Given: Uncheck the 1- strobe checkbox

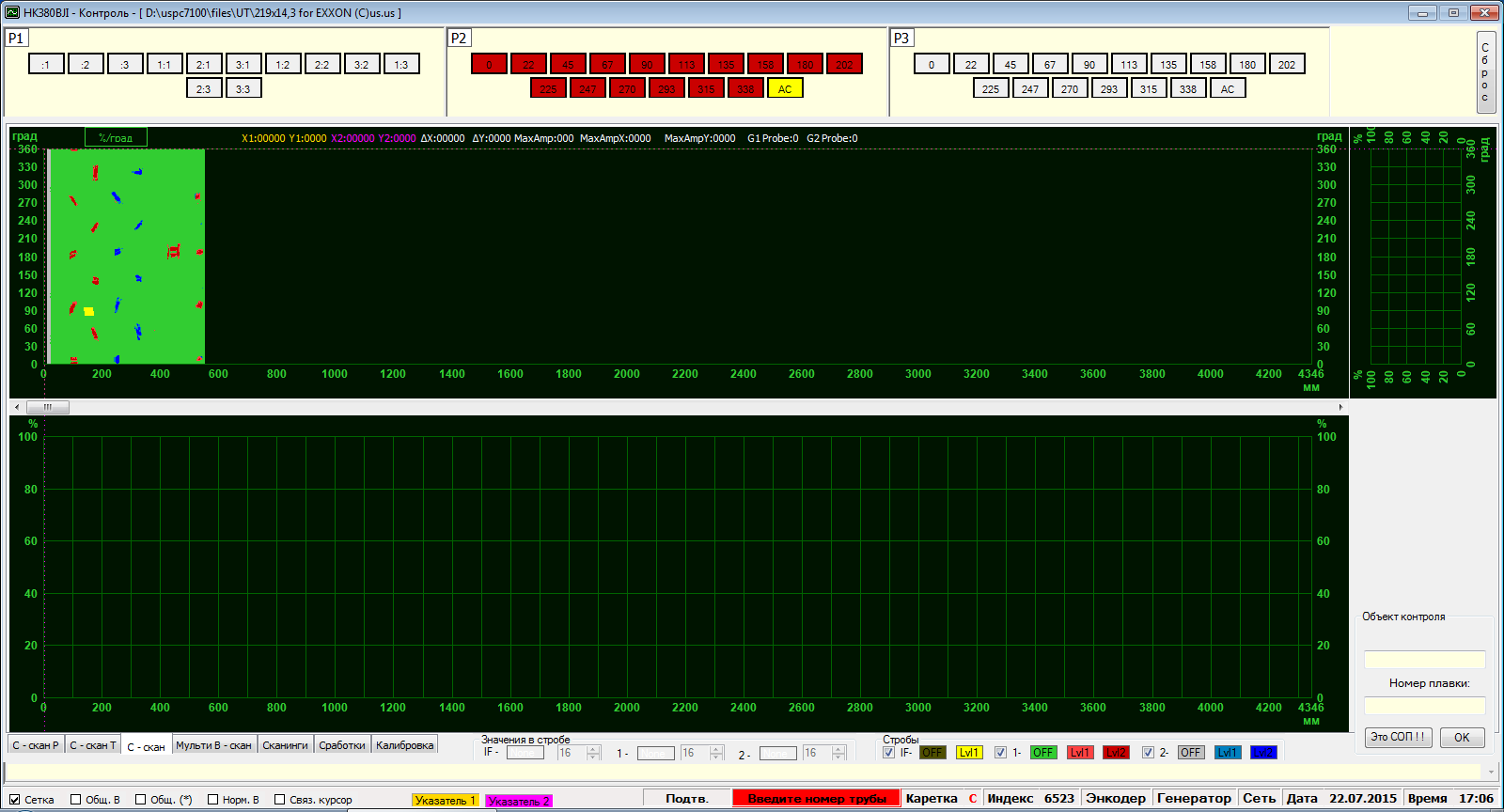Looking at the screenshot, I should pos(1000,753).
